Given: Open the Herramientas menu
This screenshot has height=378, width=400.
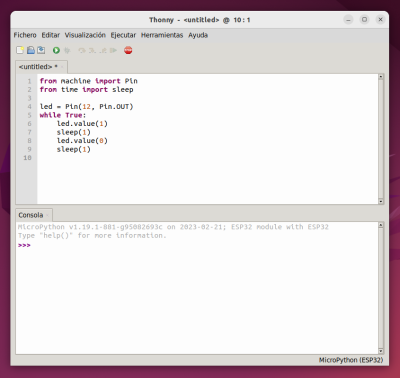Looking at the screenshot, I should 162,35.
